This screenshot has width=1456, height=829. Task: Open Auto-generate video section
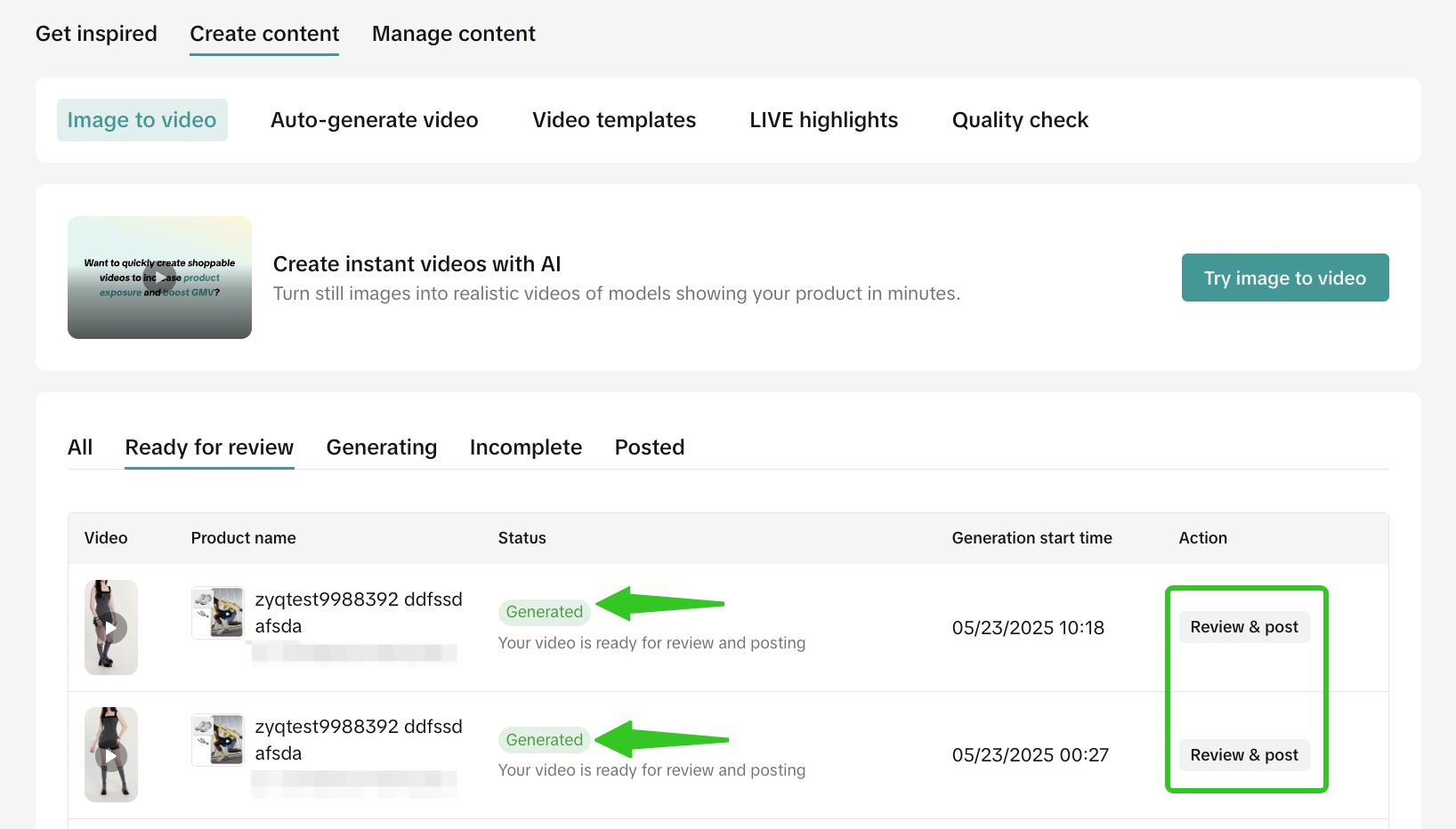click(374, 120)
